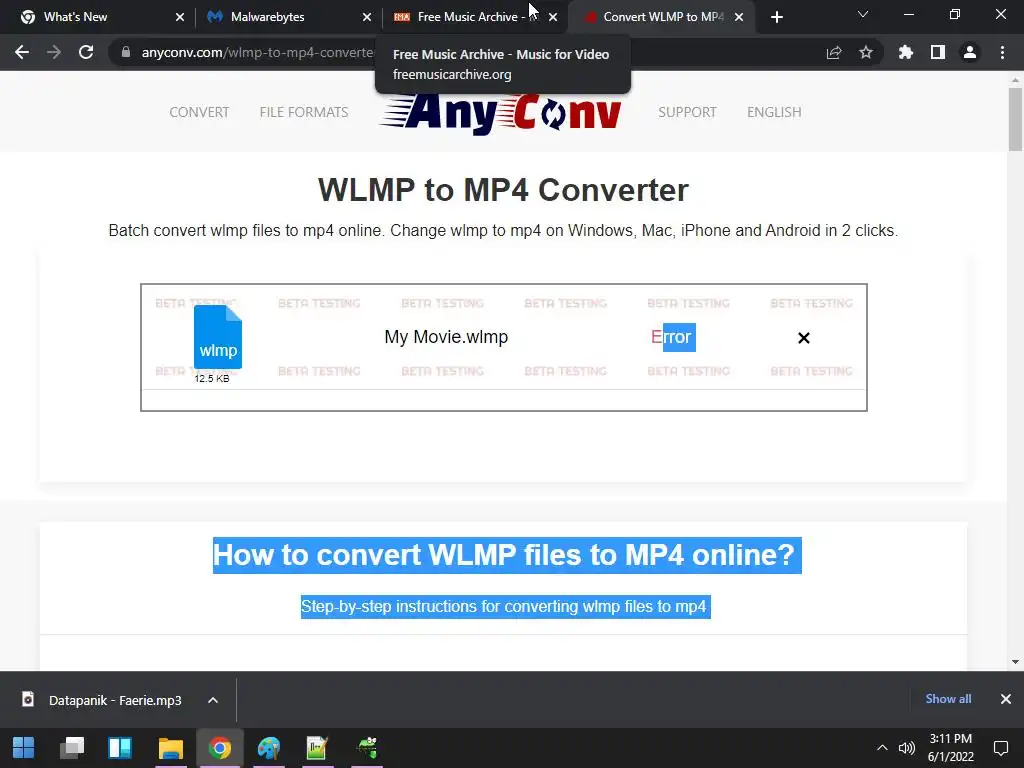This screenshot has height=768, width=1024.
Task: Show hidden system tray icons
Action: pos(882,748)
